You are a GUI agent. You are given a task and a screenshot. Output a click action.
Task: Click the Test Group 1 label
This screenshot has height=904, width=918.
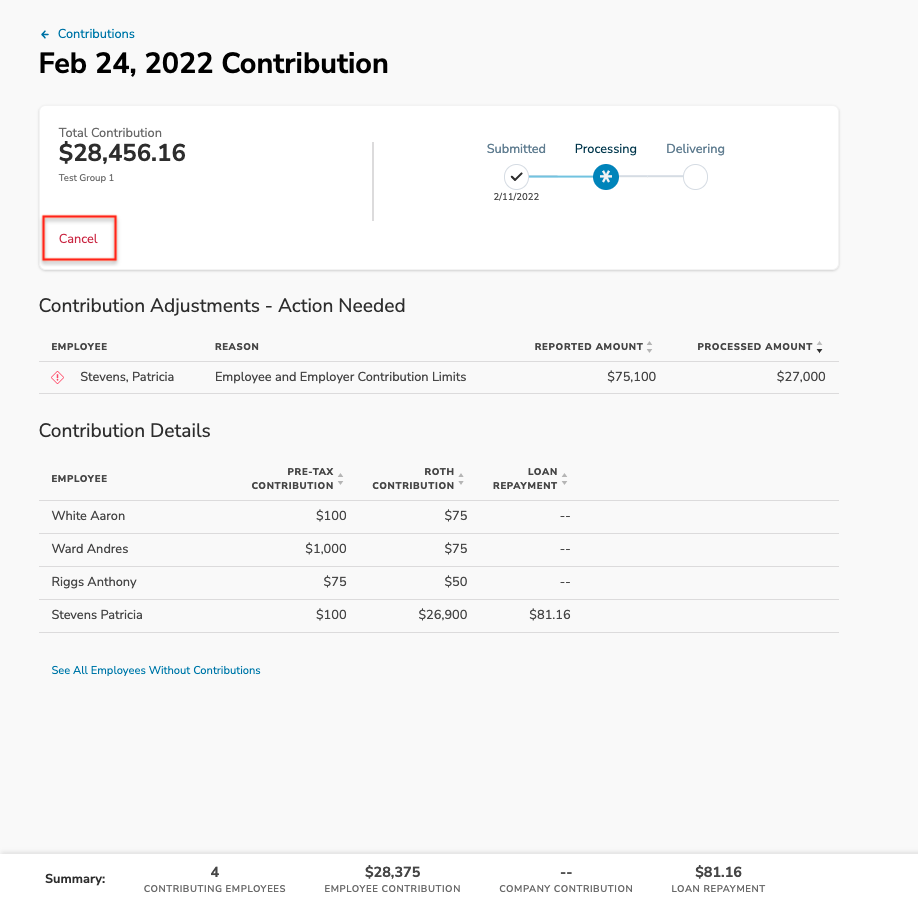[86, 177]
